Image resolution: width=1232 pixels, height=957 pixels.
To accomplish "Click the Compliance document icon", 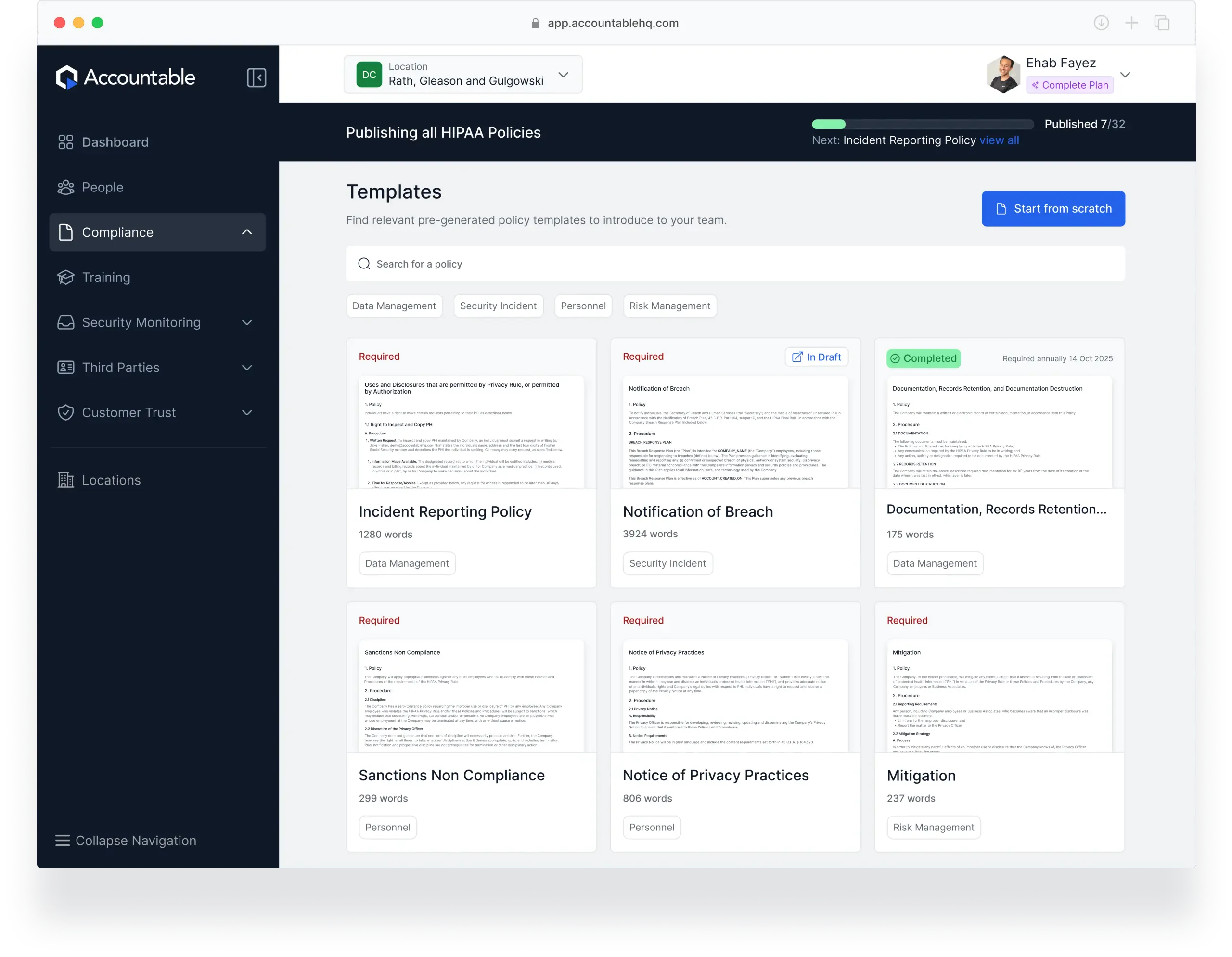I will click(66, 232).
